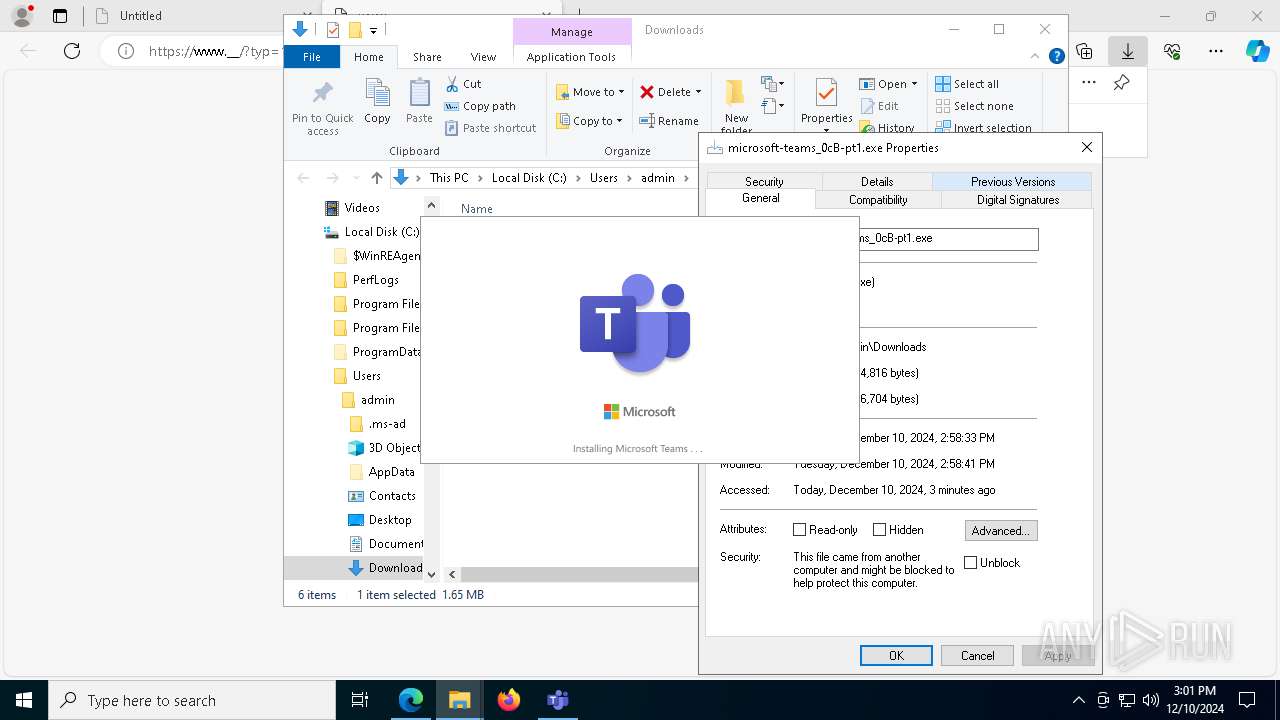The width and height of the screenshot is (1280, 720).
Task: Click Invert selection in the ribbon
Action: 983,128
